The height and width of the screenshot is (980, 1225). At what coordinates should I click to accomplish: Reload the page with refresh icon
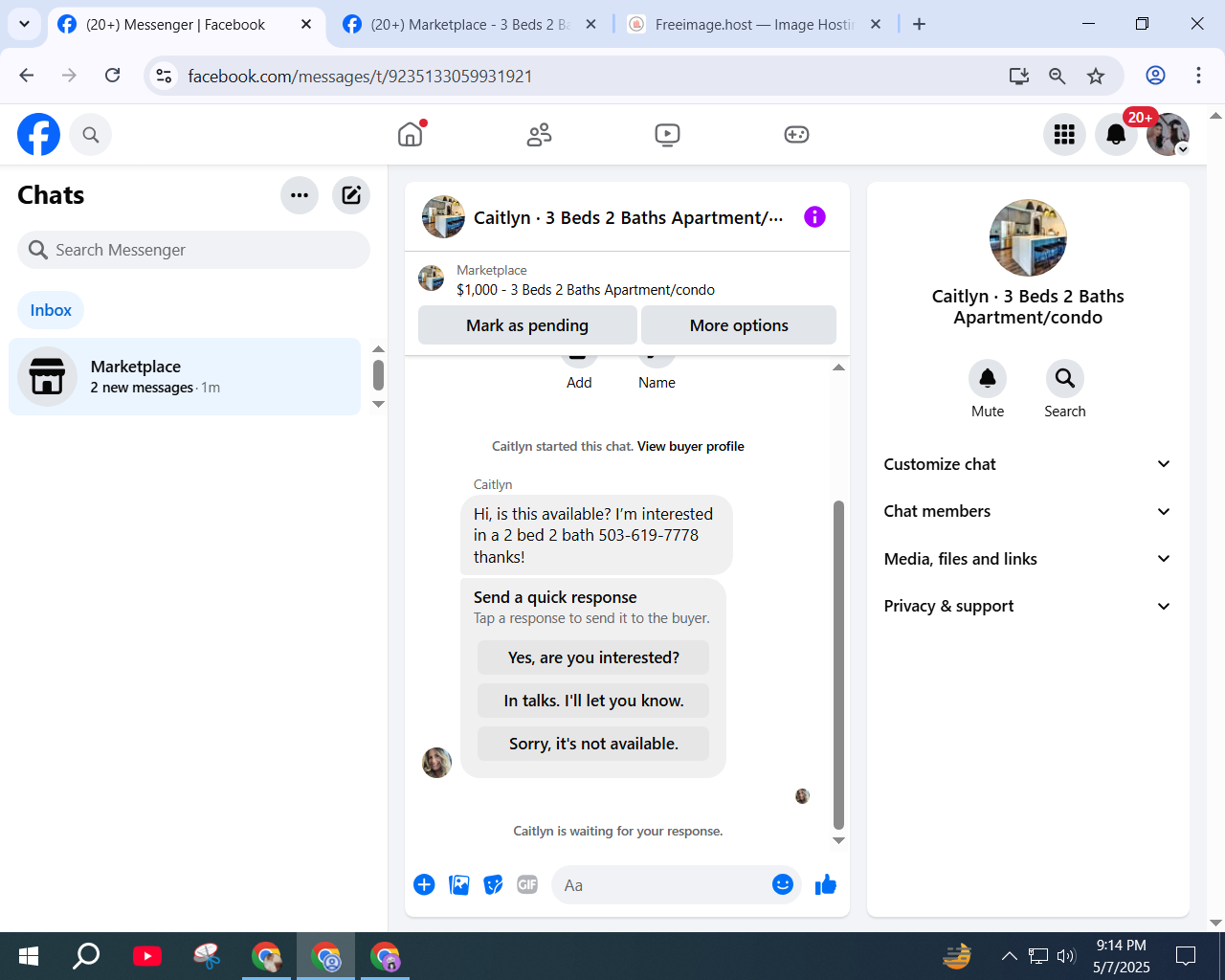click(113, 76)
